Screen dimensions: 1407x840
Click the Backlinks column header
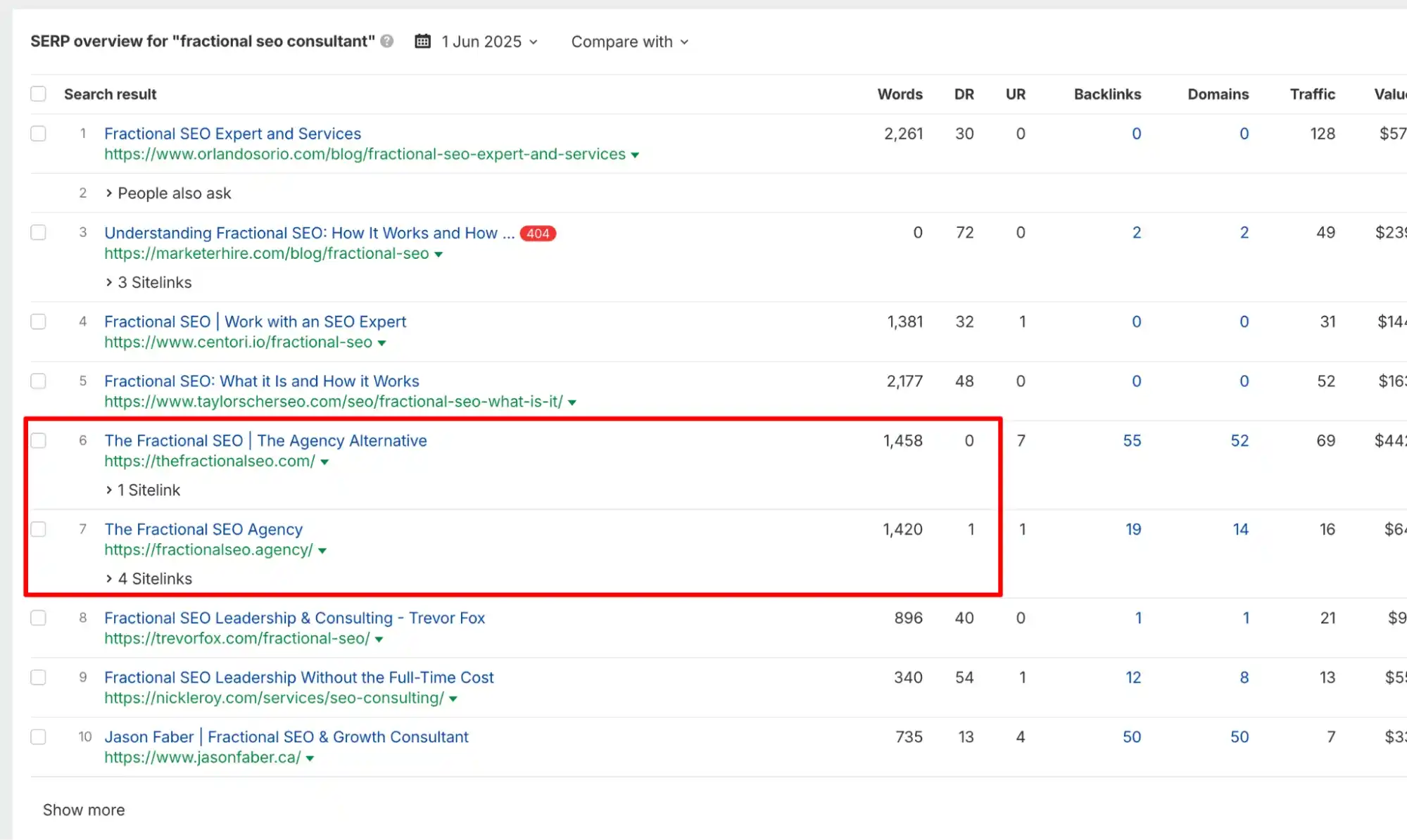1107,94
